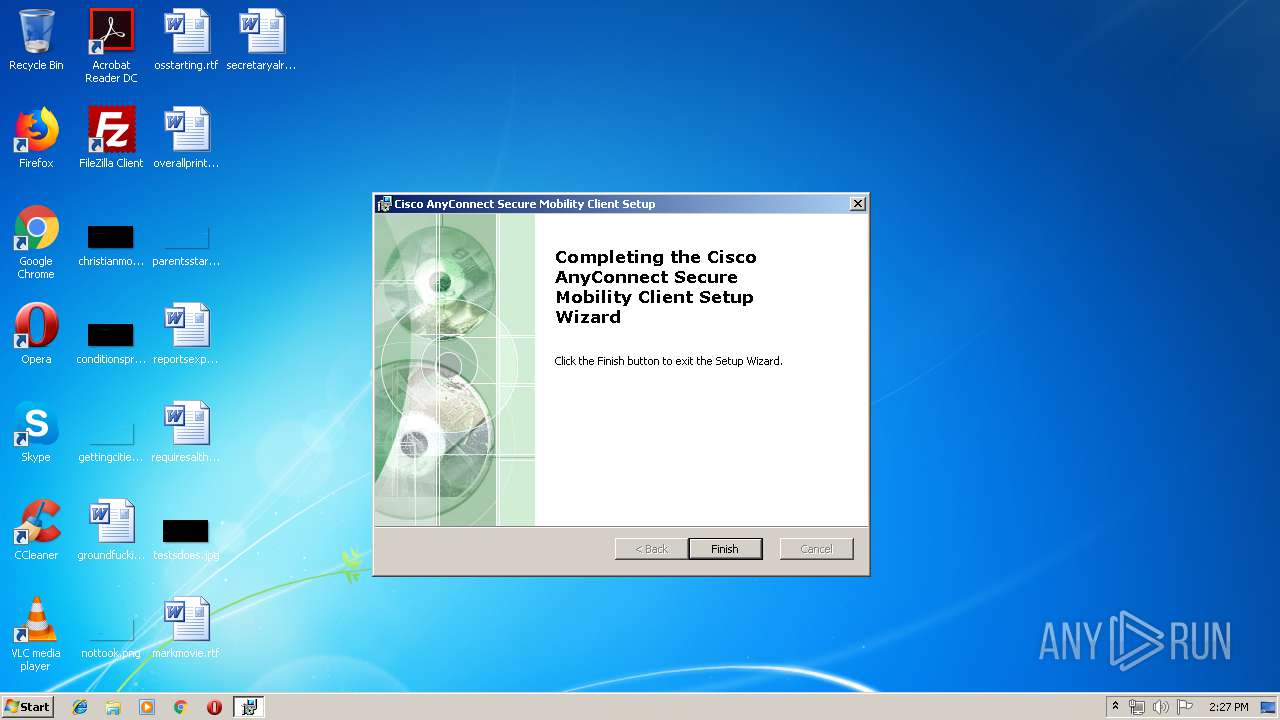Screen dimensions: 1280x720
Task: Open CCleaner desktop shortcut
Action: [36, 530]
